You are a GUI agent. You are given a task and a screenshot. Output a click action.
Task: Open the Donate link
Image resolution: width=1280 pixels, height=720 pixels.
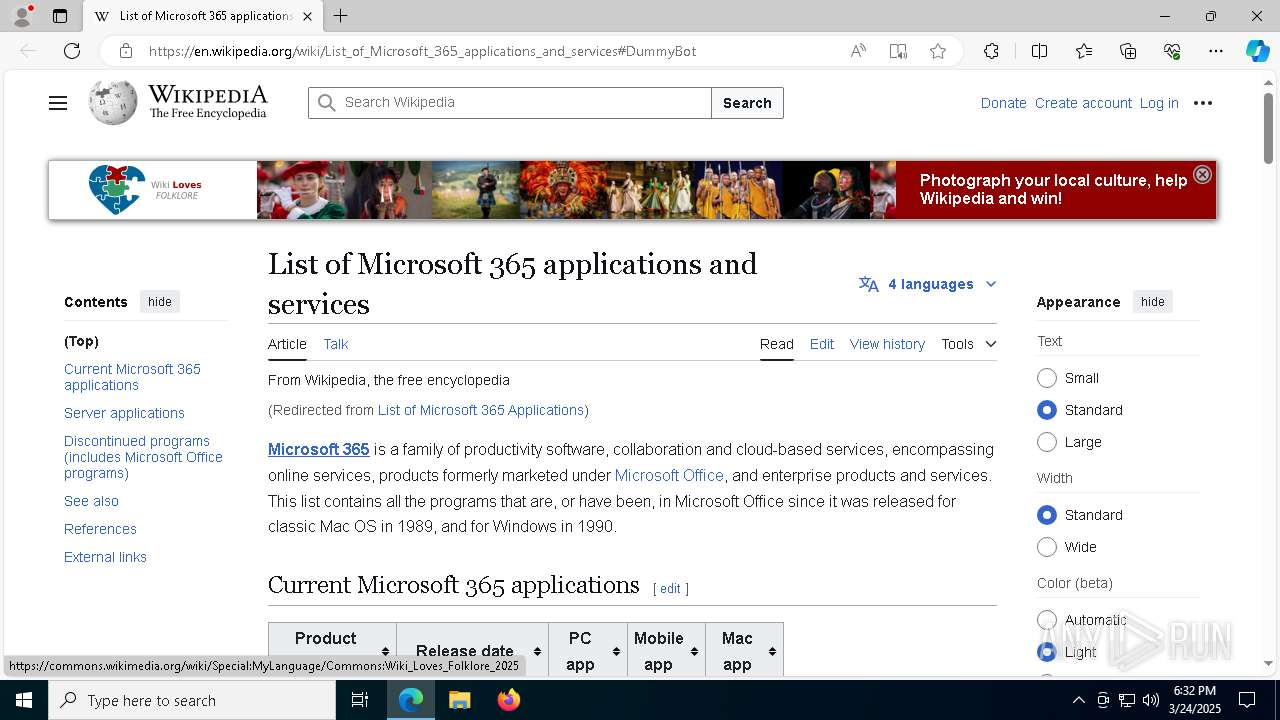1003,103
